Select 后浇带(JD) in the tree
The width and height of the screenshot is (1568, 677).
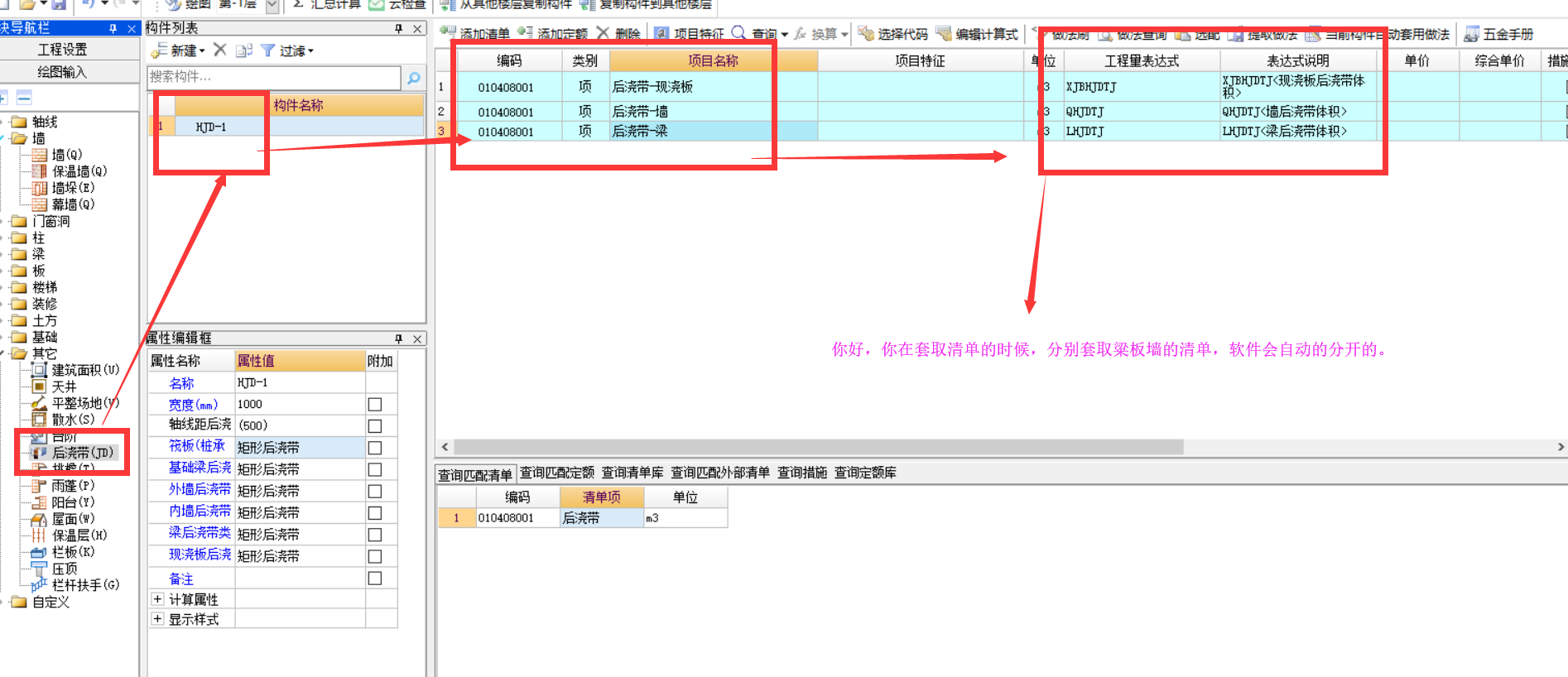pos(82,453)
